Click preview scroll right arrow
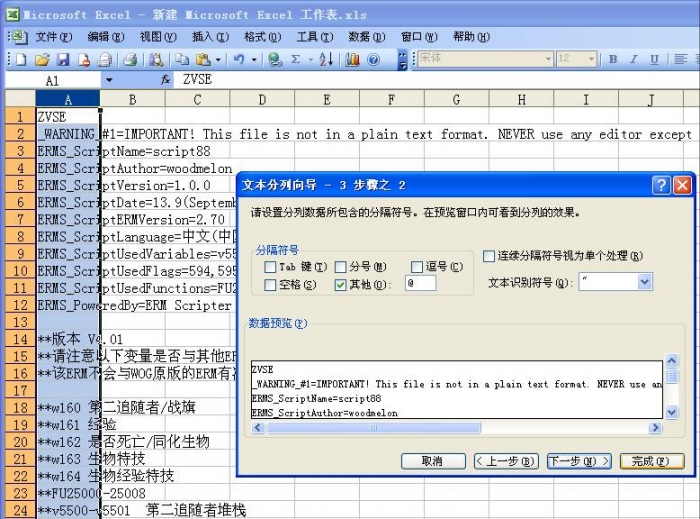The image size is (700, 519). [655, 428]
